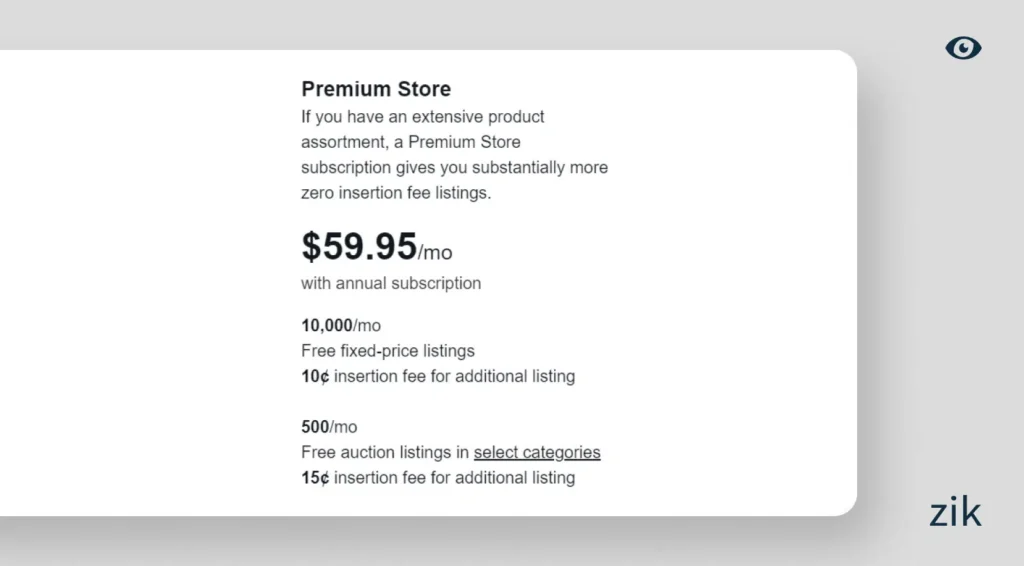Click the eye icon in top-right corner
1024x566 pixels.
[963, 48]
